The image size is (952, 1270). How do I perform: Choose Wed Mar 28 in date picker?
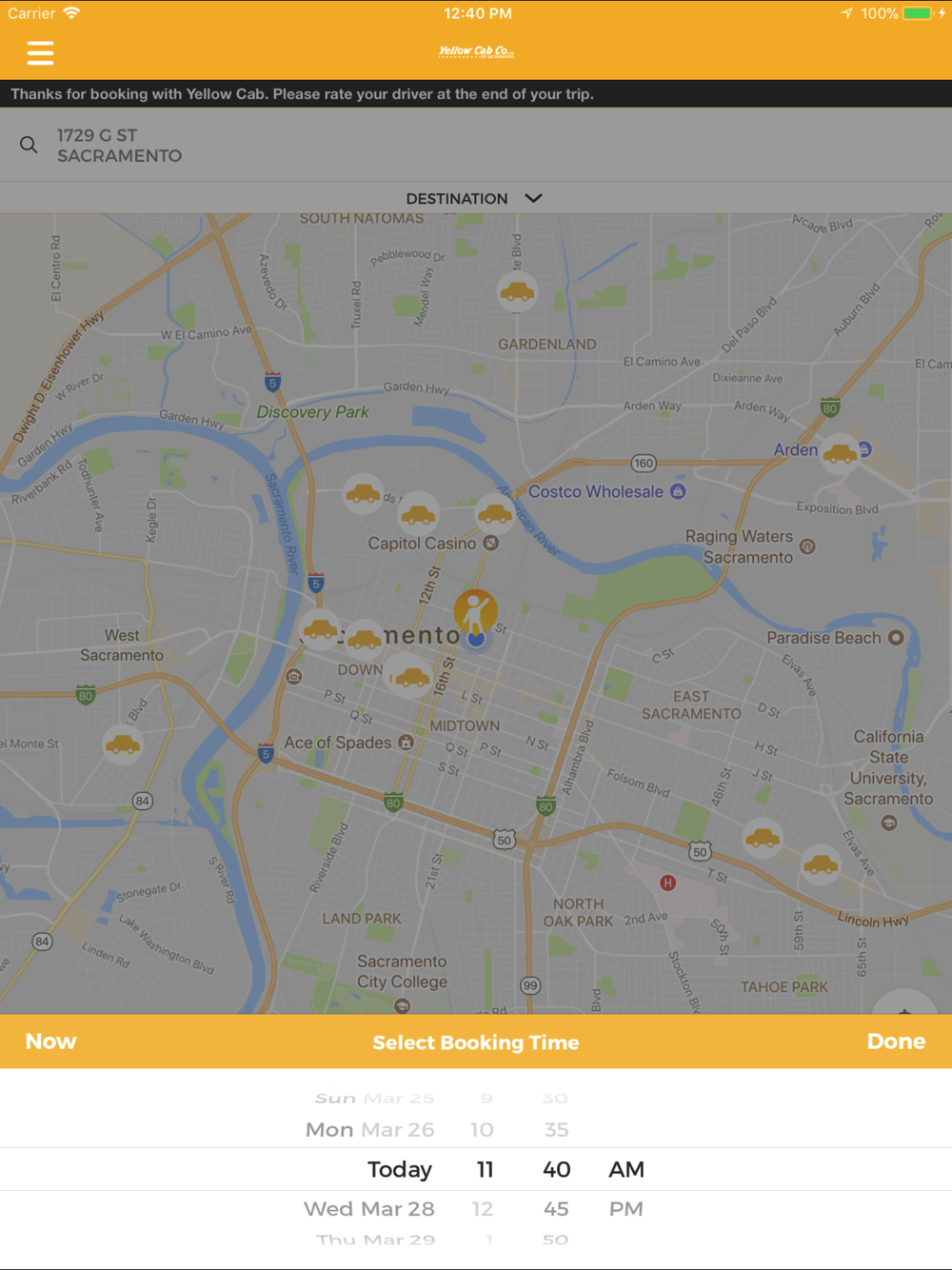[368, 1209]
